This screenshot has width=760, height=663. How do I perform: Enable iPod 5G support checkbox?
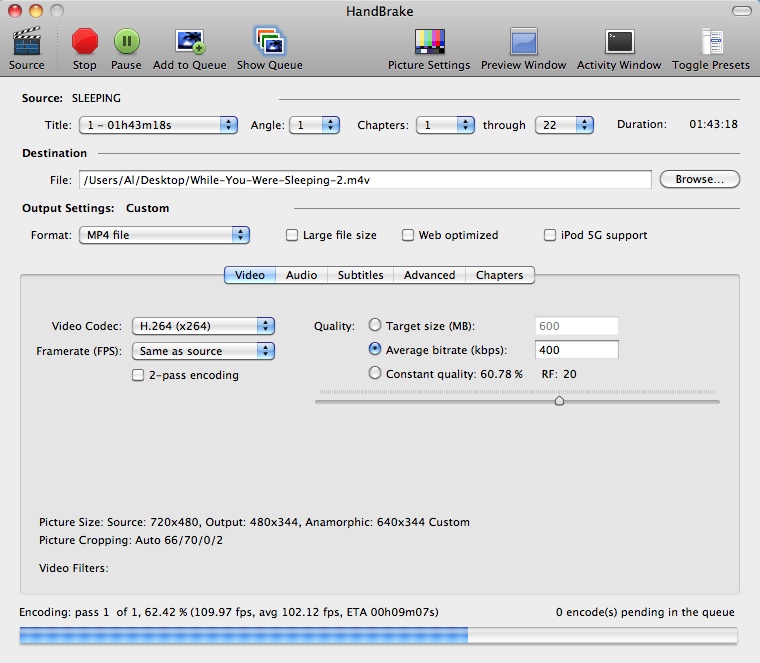550,235
